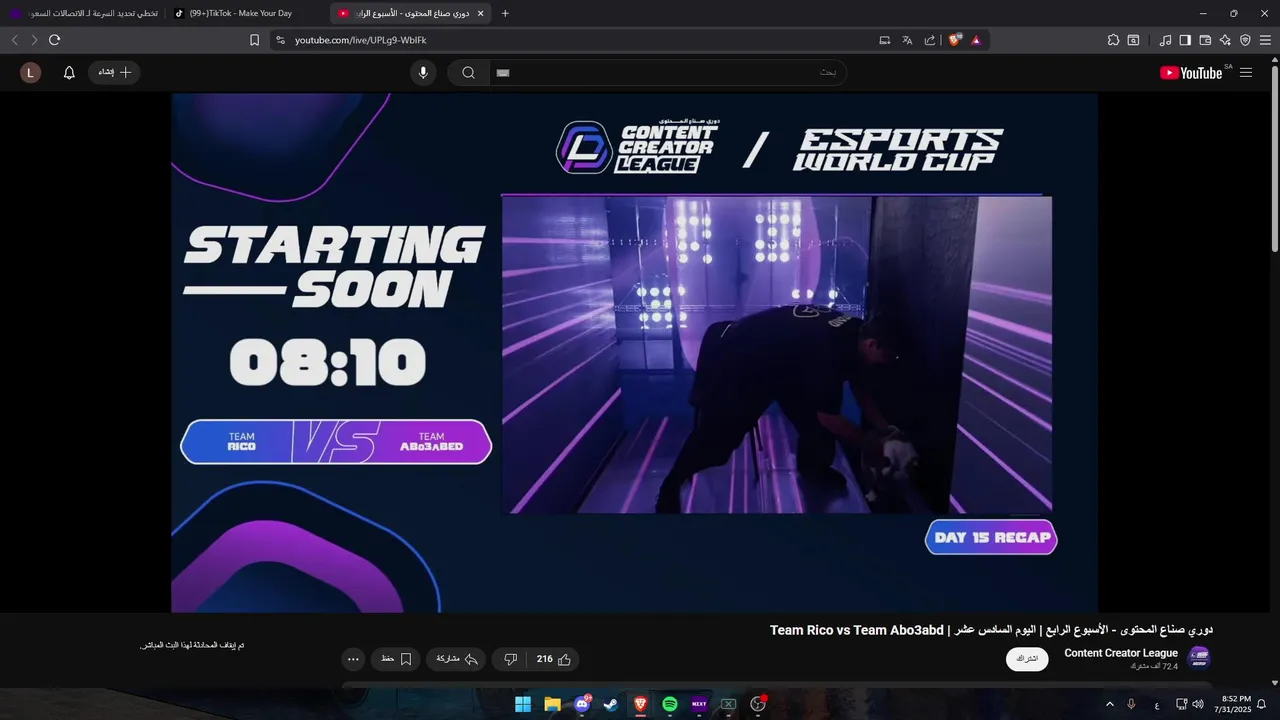Open the Content Creator League channel name

click(1121, 653)
